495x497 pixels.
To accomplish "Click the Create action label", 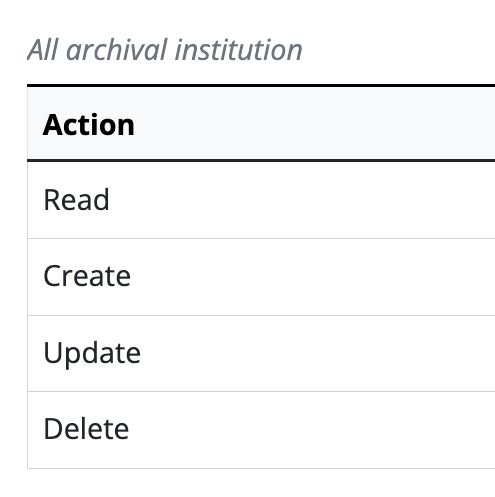I will pos(87,276).
